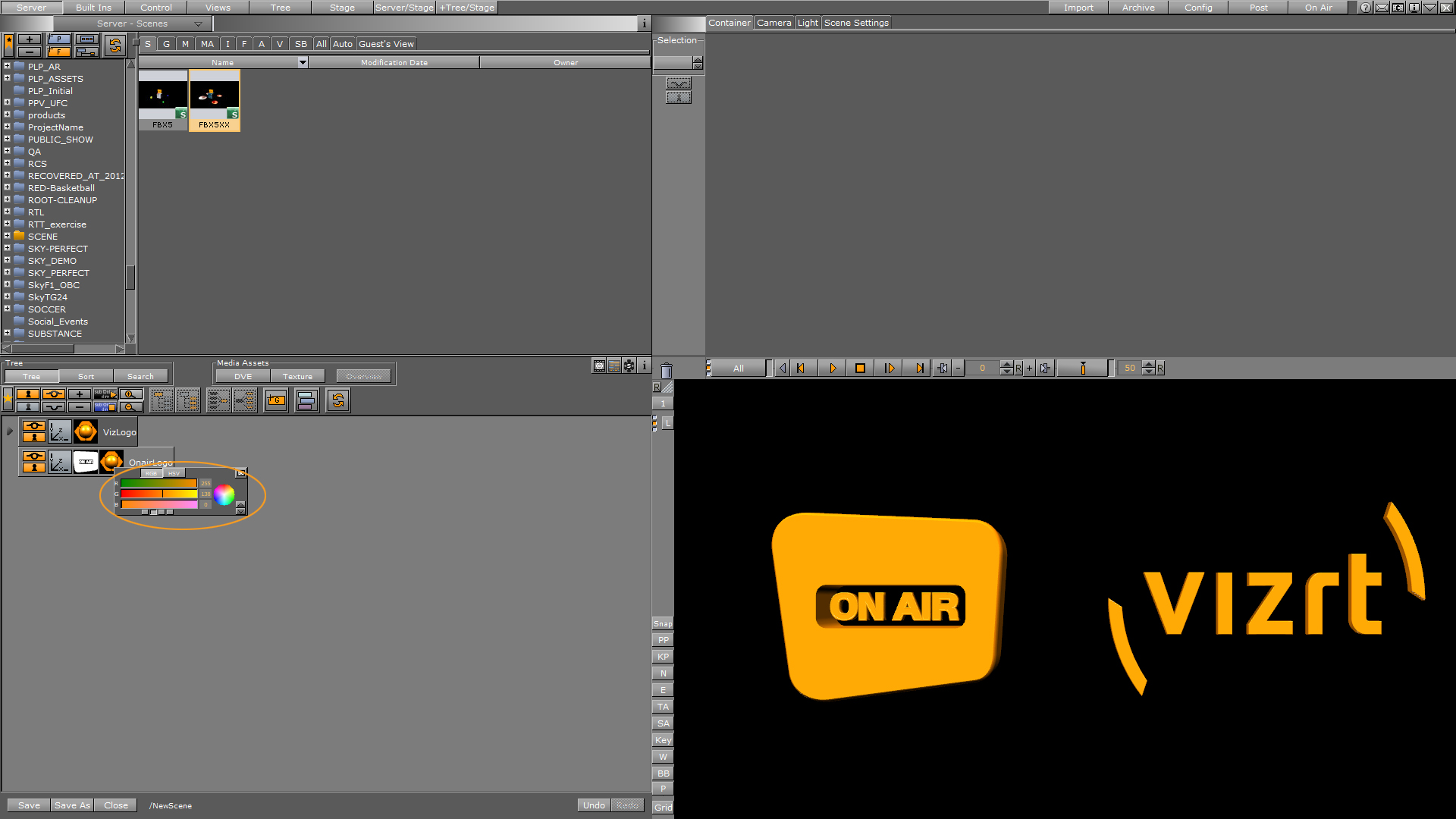This screenshot has height=819, width=1456.
Task: Click the Light panel tab
Action: (x=806, y=22)
